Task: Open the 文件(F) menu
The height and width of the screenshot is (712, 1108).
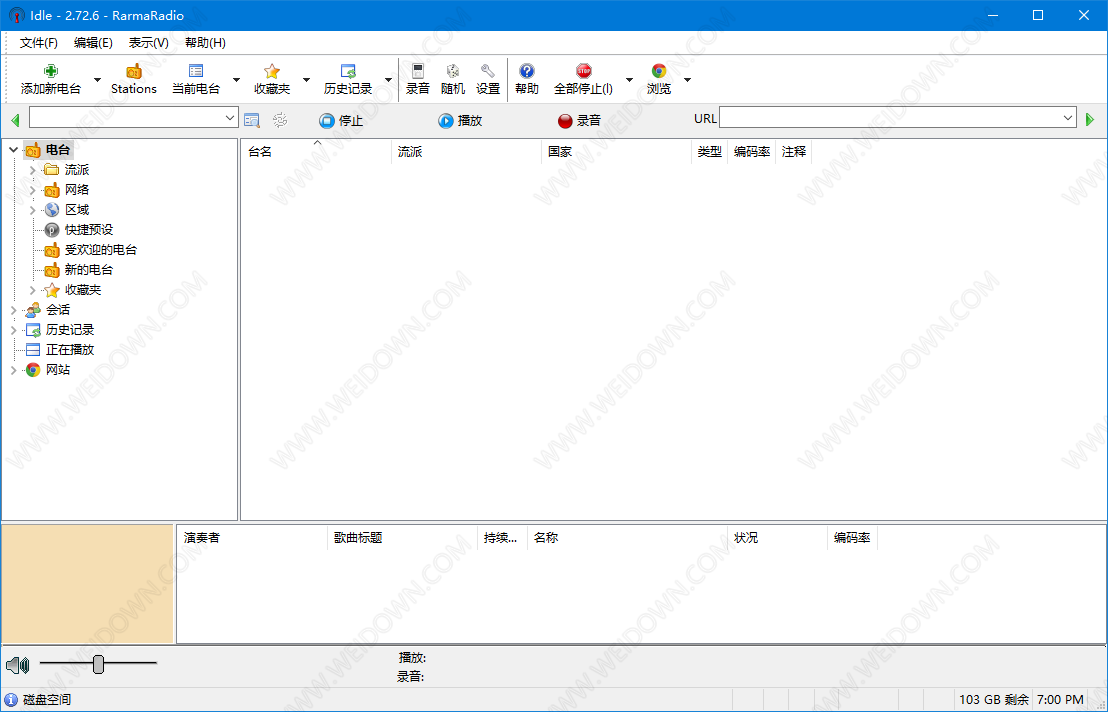Action: (x=39, y=43)
